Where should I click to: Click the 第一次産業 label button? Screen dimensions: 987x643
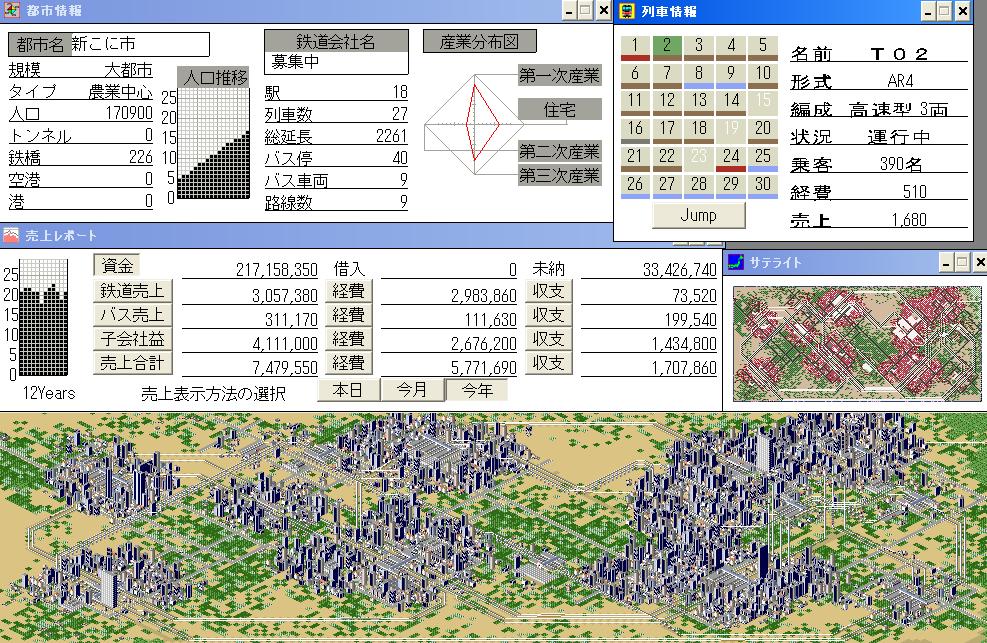tap(559, 75)
